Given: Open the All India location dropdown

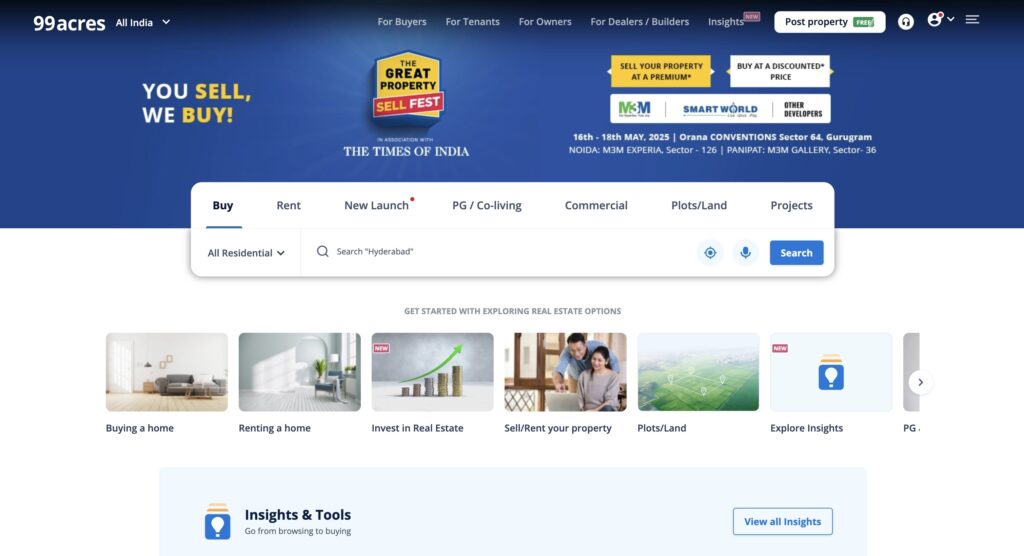Looking at the screenshot, I should (143, 22).
